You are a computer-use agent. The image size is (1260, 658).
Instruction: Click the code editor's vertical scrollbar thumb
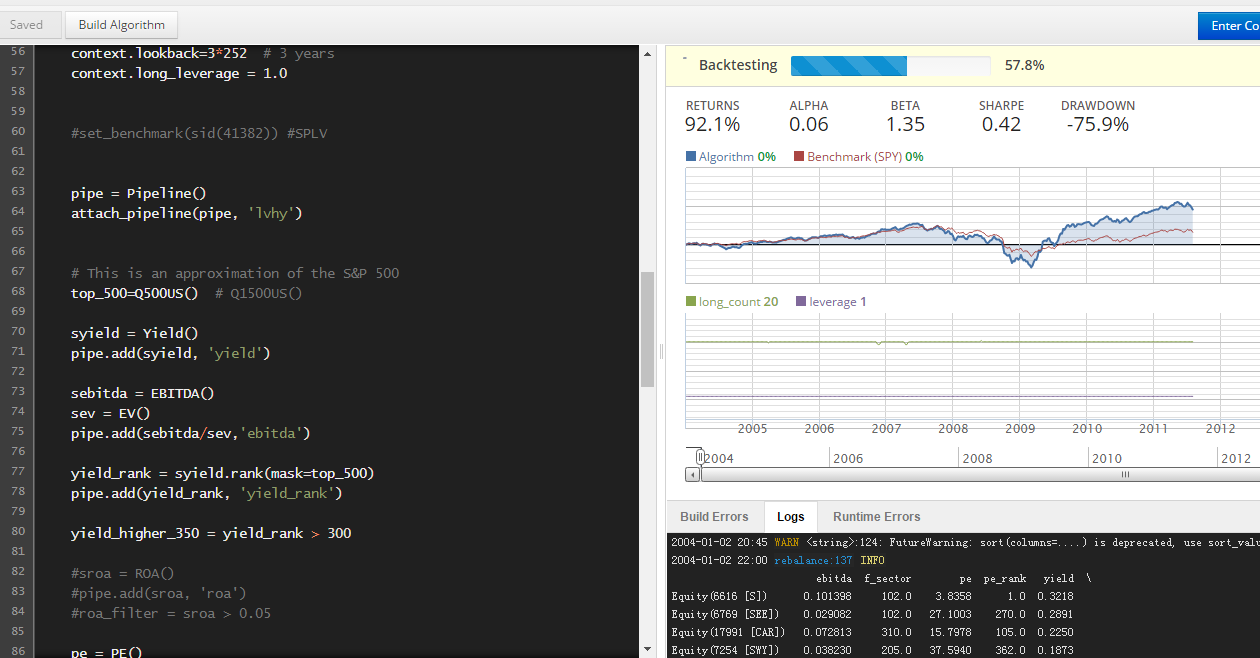(647, 329)
